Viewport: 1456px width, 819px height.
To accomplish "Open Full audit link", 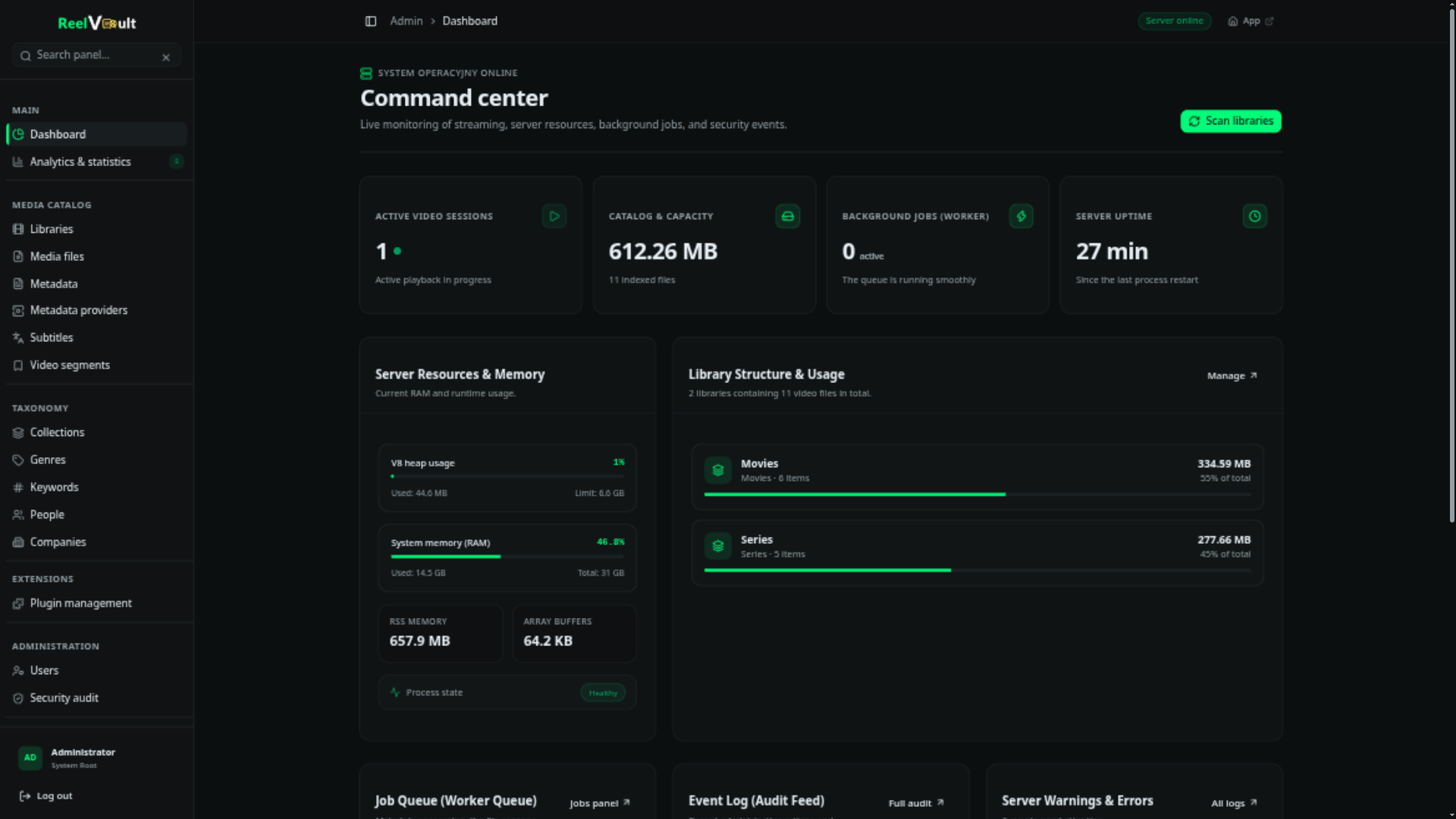I will [x=916, y=803].
